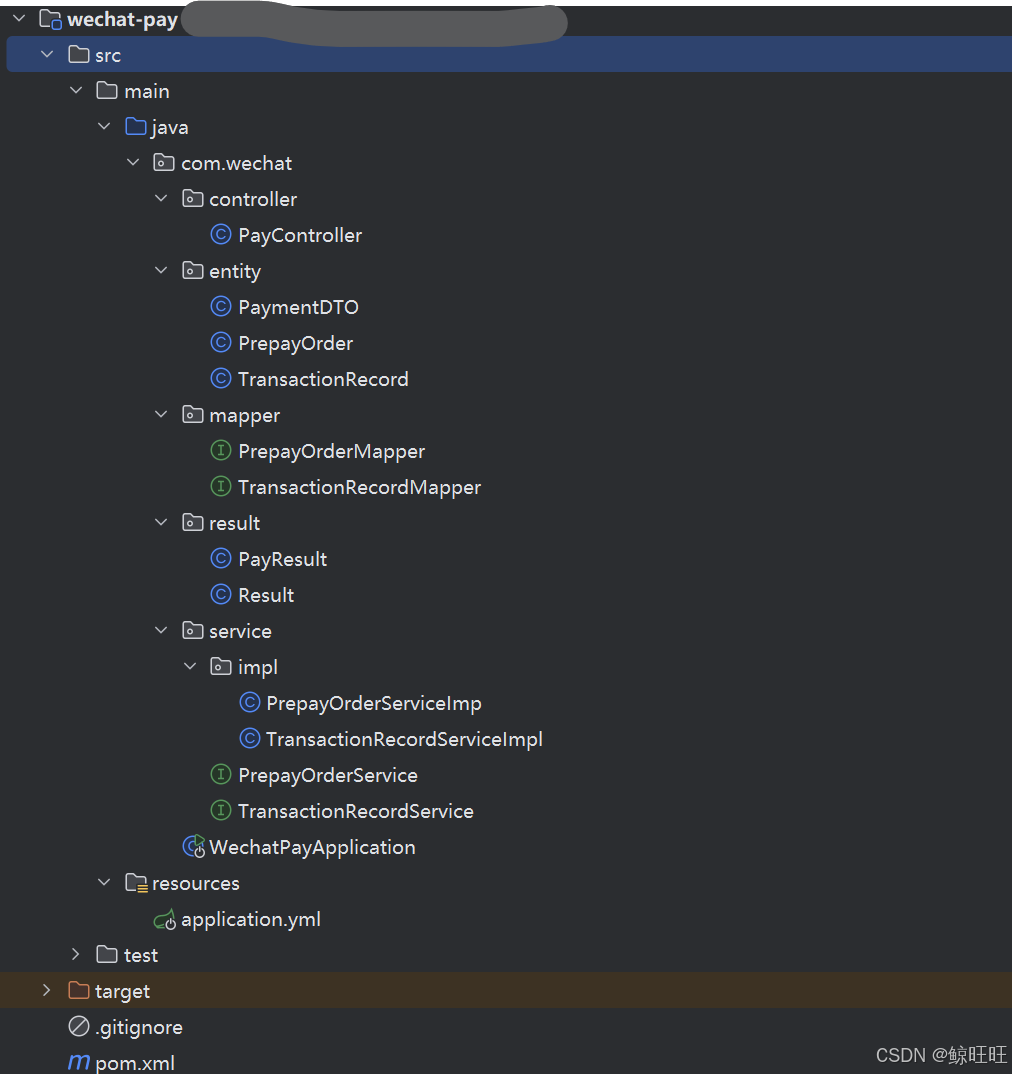1012x1074 pixels.
Task: Click the PayResult class icon
Action: 221,558
